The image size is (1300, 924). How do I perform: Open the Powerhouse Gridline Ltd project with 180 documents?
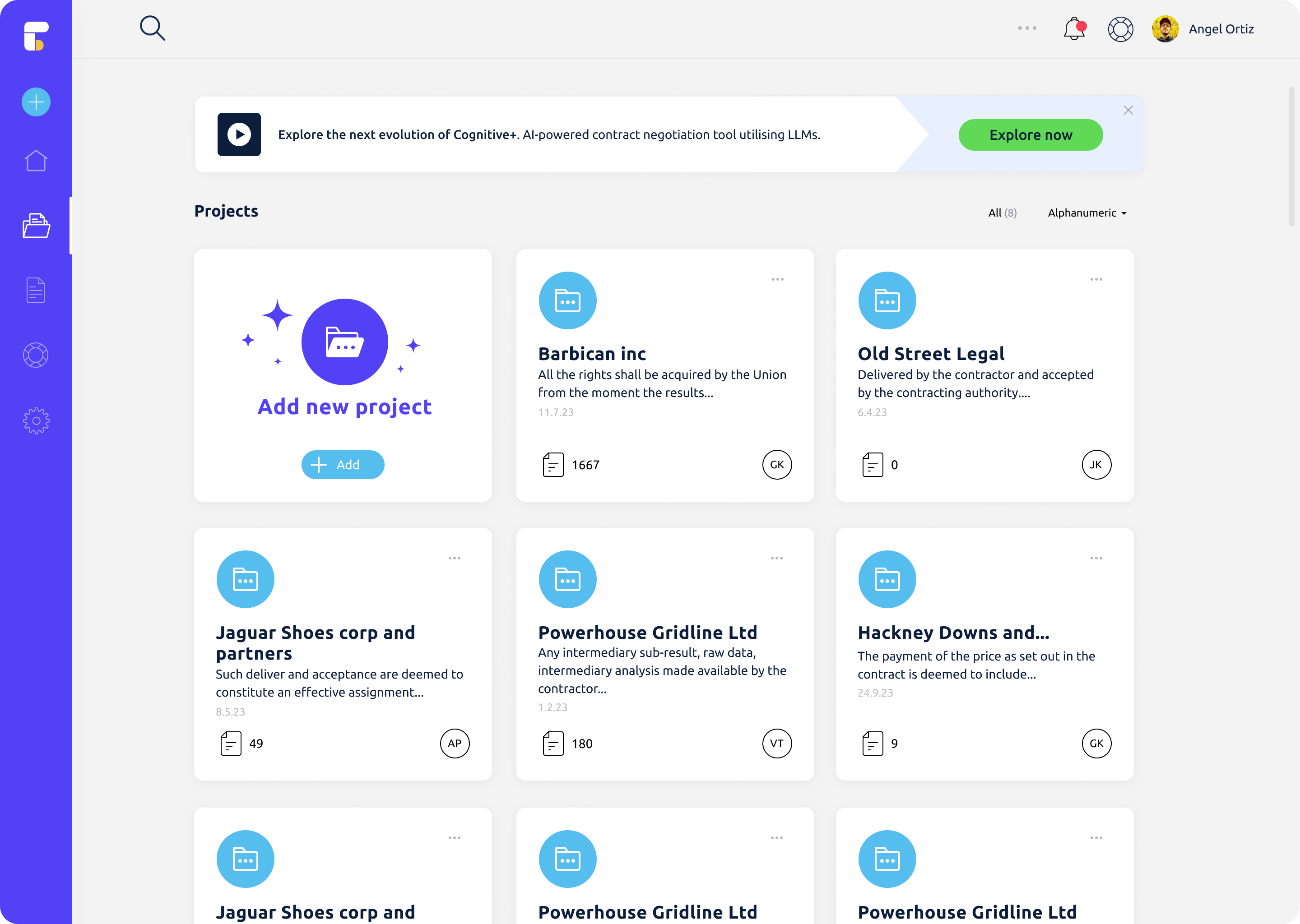tap(647, 633)
